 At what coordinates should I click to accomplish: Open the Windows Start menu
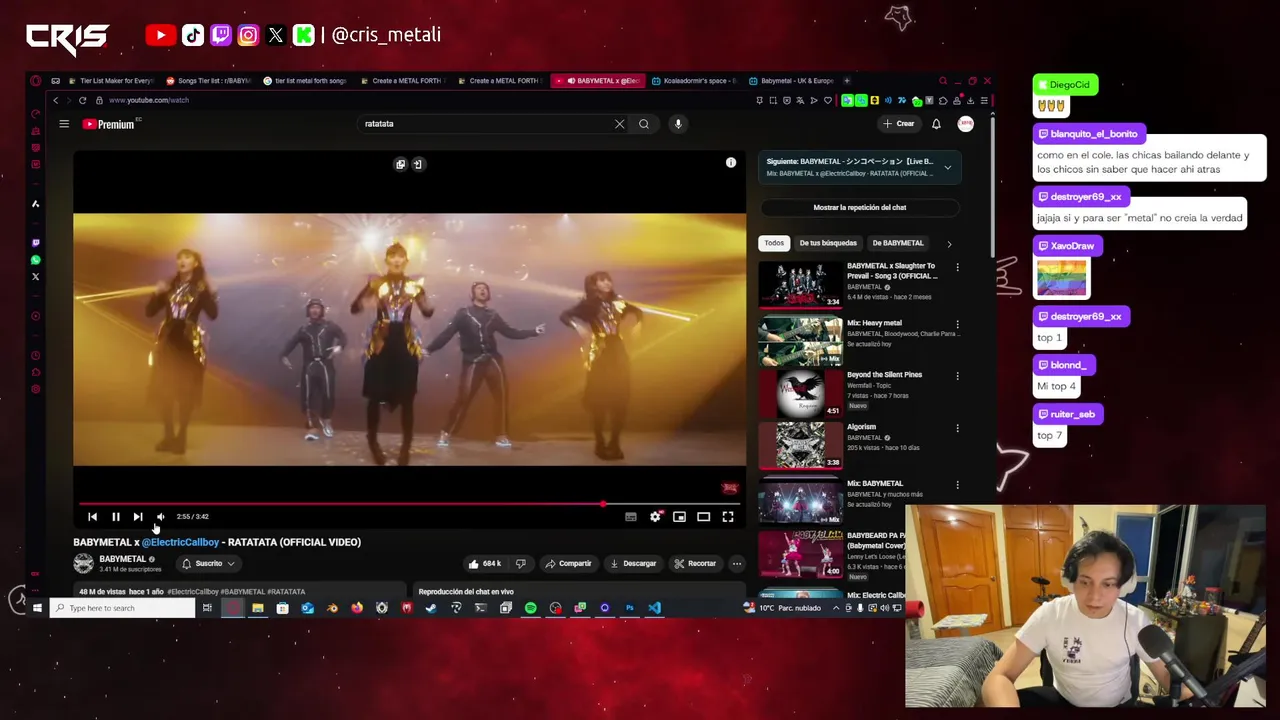point(37,608)
